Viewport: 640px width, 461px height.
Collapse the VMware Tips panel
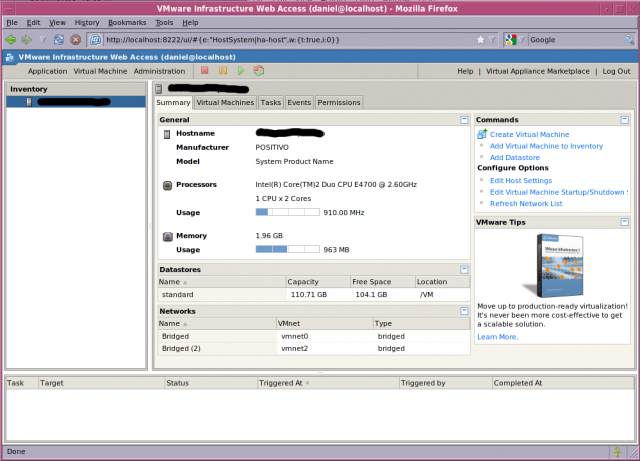tap(624, 222)
